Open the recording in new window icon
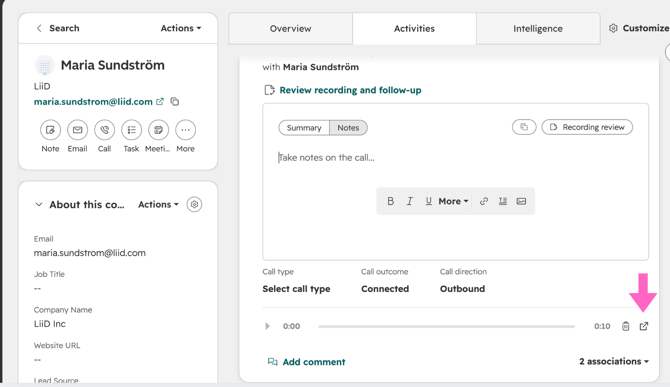The width and height of the screenshot is (670, 387). click(x=644, y=326)
